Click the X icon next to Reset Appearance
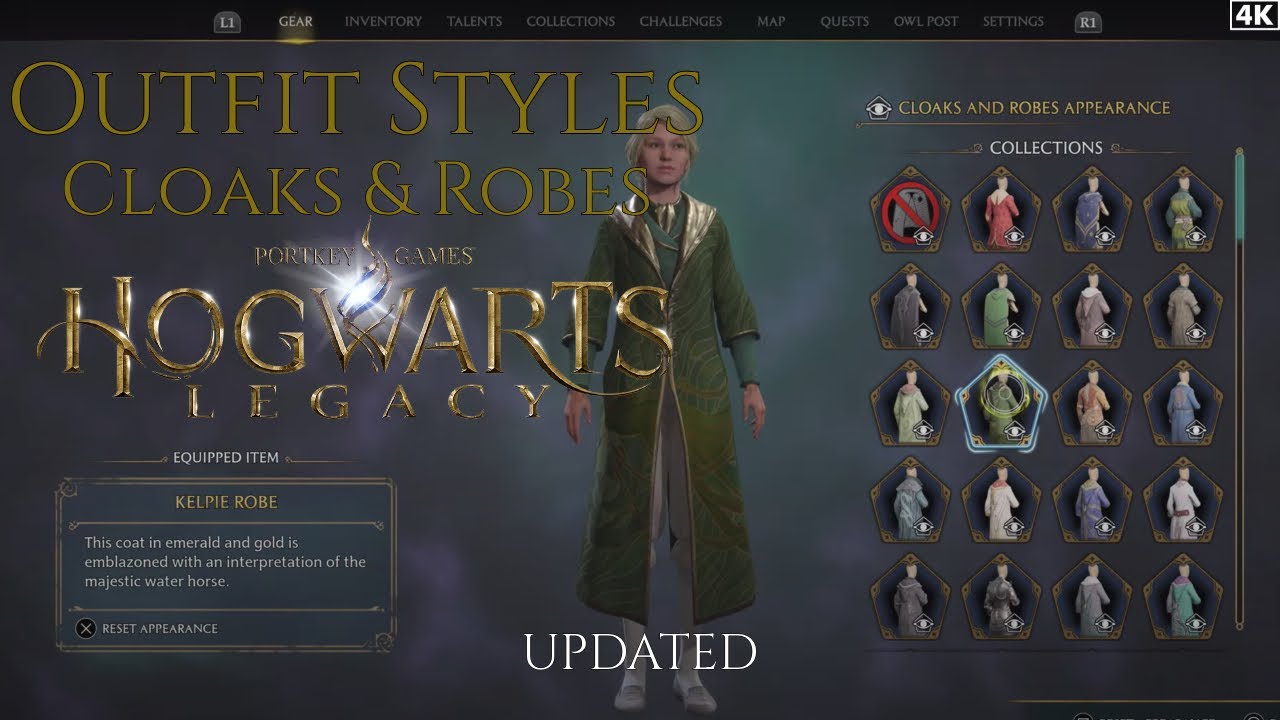 pyautogui.click(x=86, y=629)
